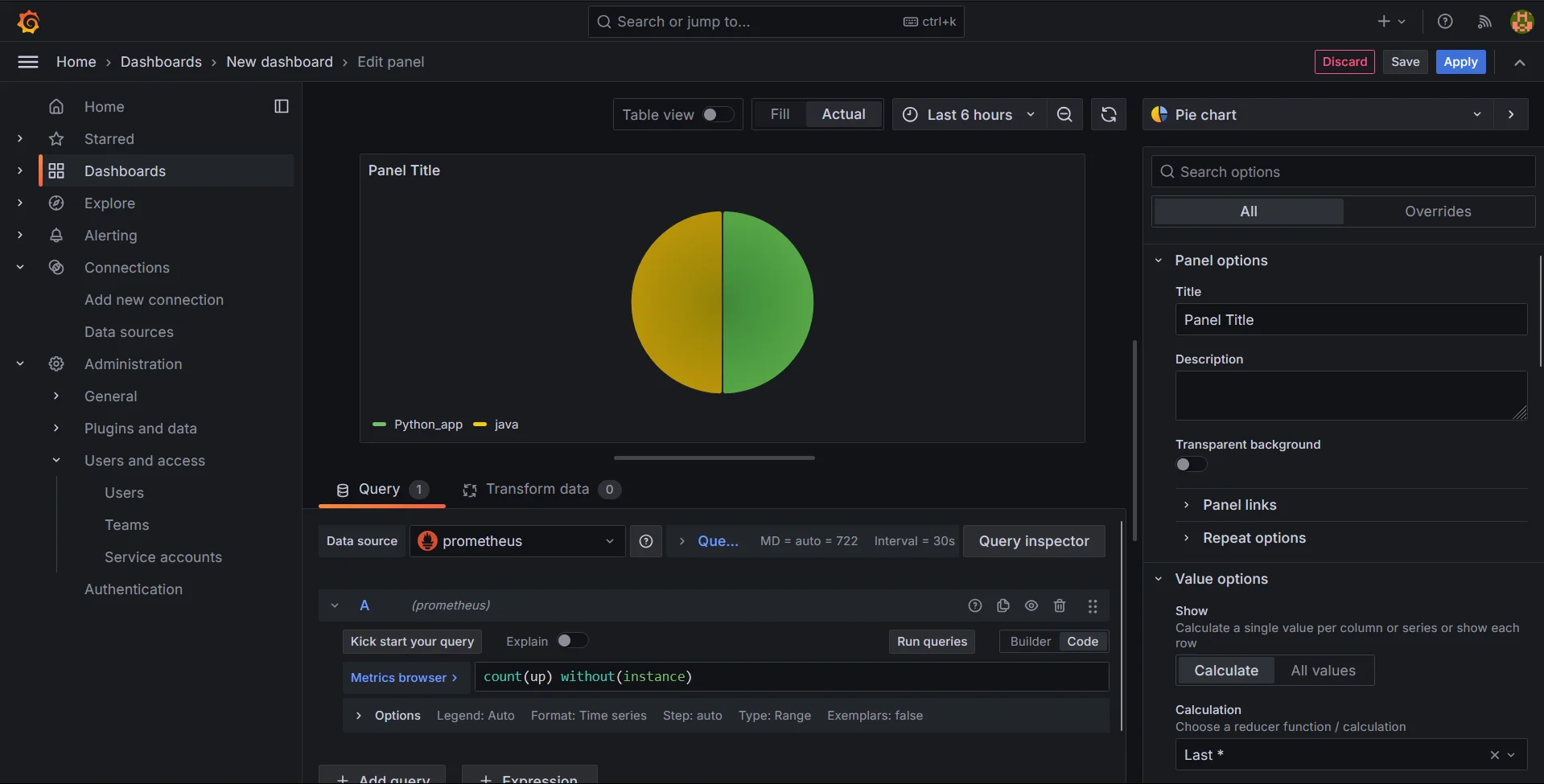Collapse the editor header with the up chevron
Viewport: 1544px width, 784px height.
[1519, 62]
